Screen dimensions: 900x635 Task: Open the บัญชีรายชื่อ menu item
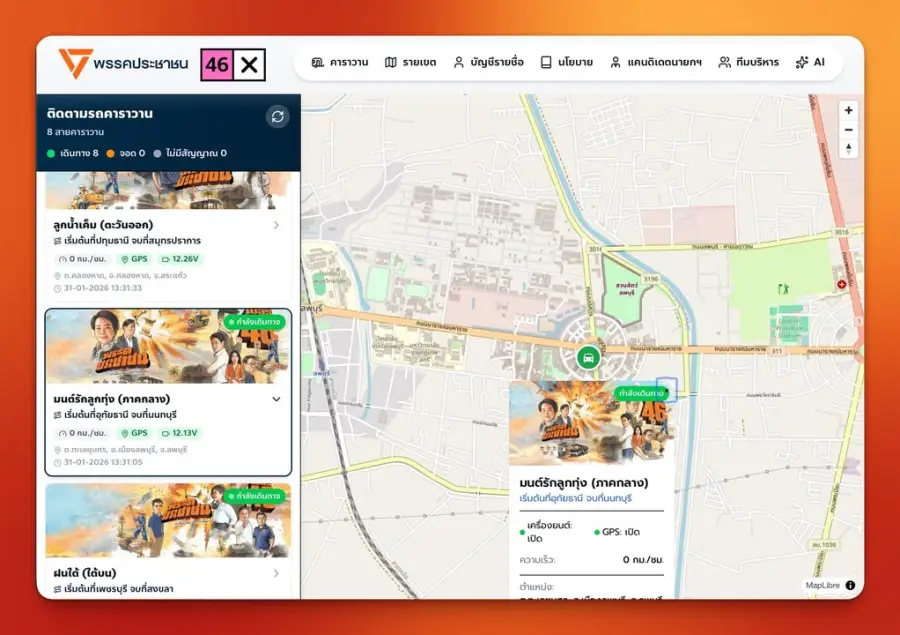488,62
